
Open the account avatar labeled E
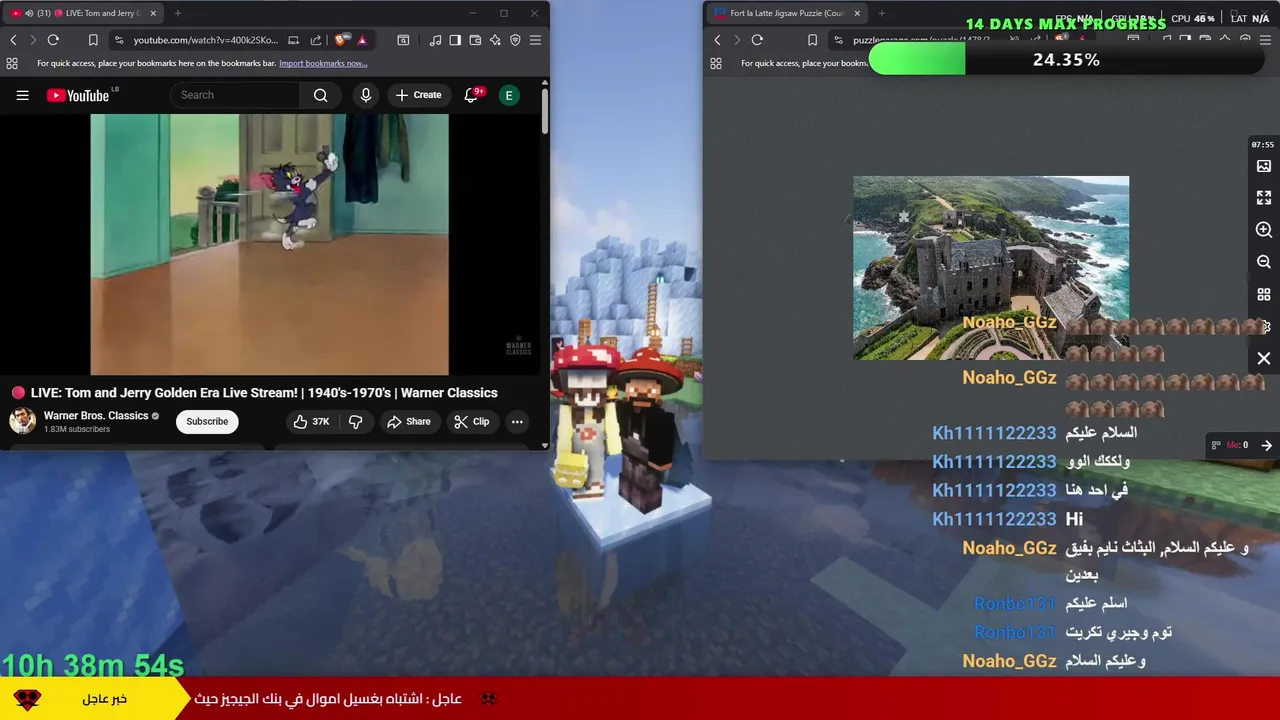click(509, 95)
